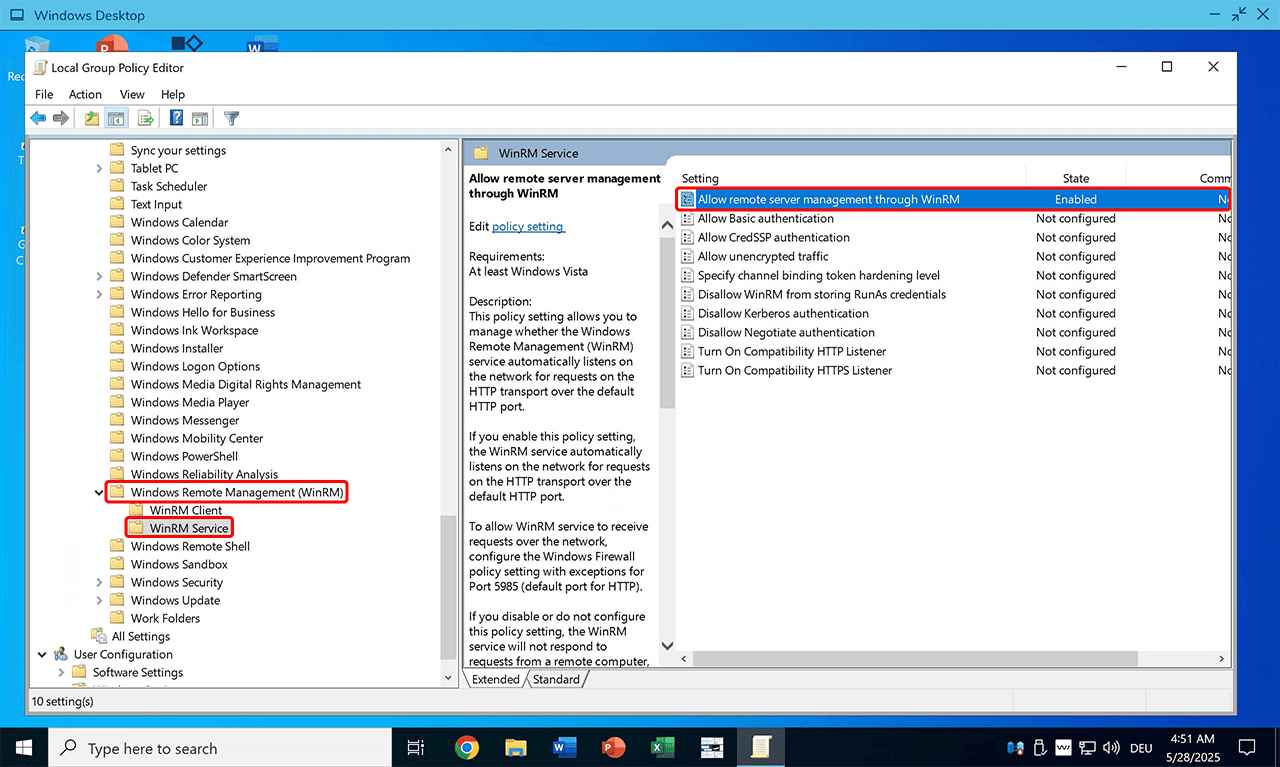Click the 'policy setting' edit link
This screenshot has width=1280, height=767.
coord(528,226)
